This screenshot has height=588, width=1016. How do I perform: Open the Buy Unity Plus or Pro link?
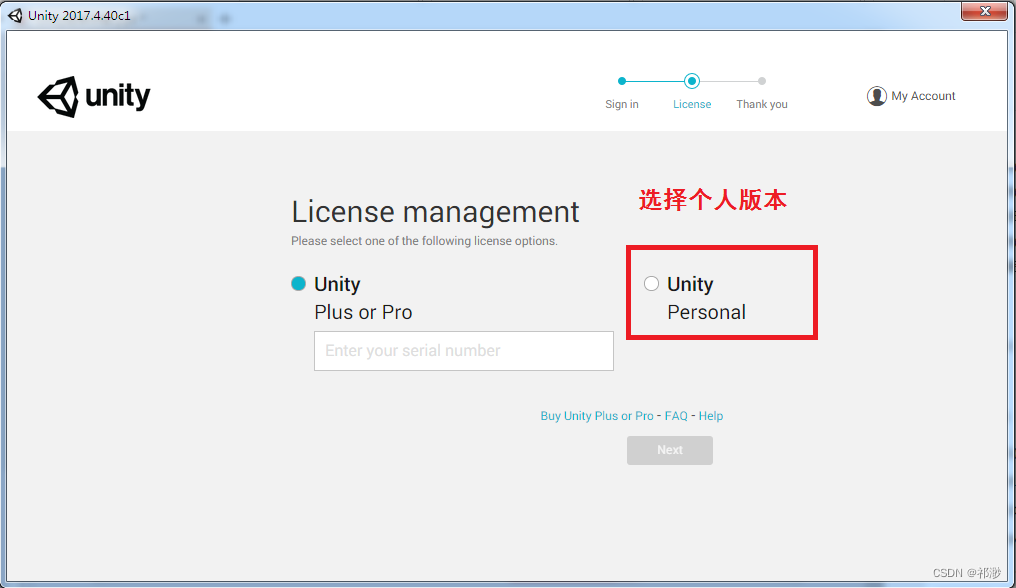tap(597, 416)
